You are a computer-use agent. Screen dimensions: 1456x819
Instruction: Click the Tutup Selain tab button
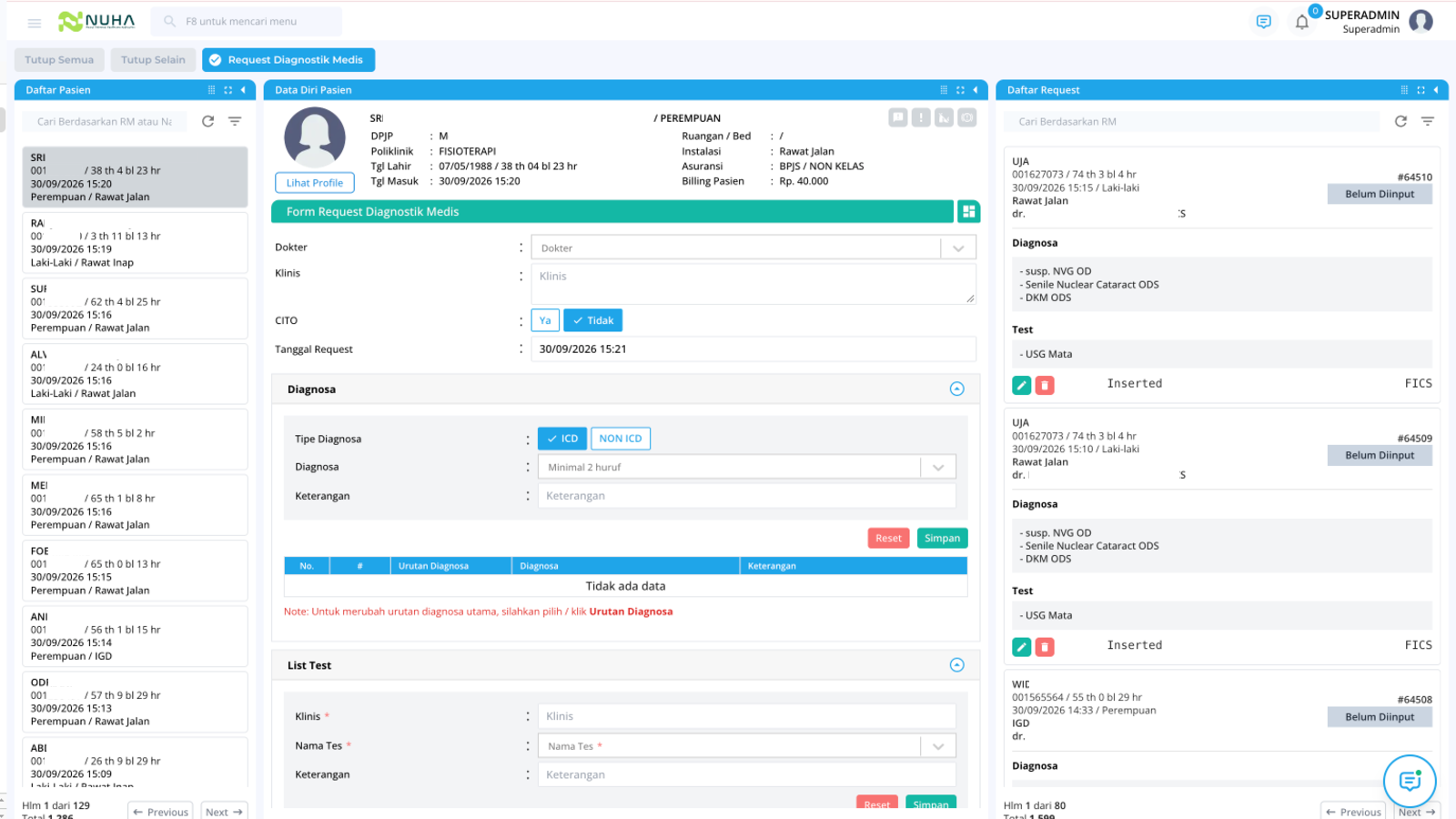pyautogui.click(x=153, y=60)
